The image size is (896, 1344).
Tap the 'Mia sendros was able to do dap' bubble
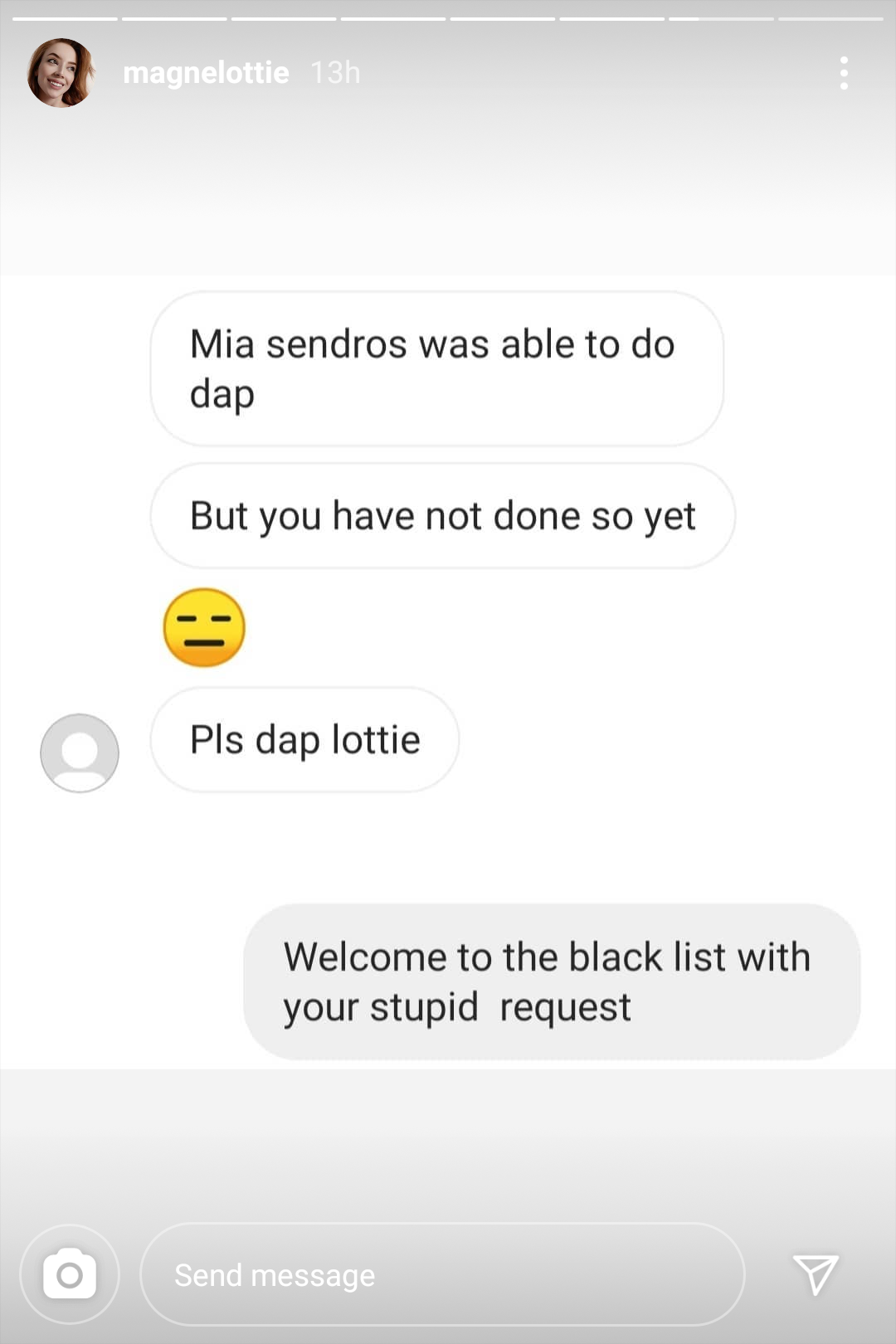click(x=436, y=368)
